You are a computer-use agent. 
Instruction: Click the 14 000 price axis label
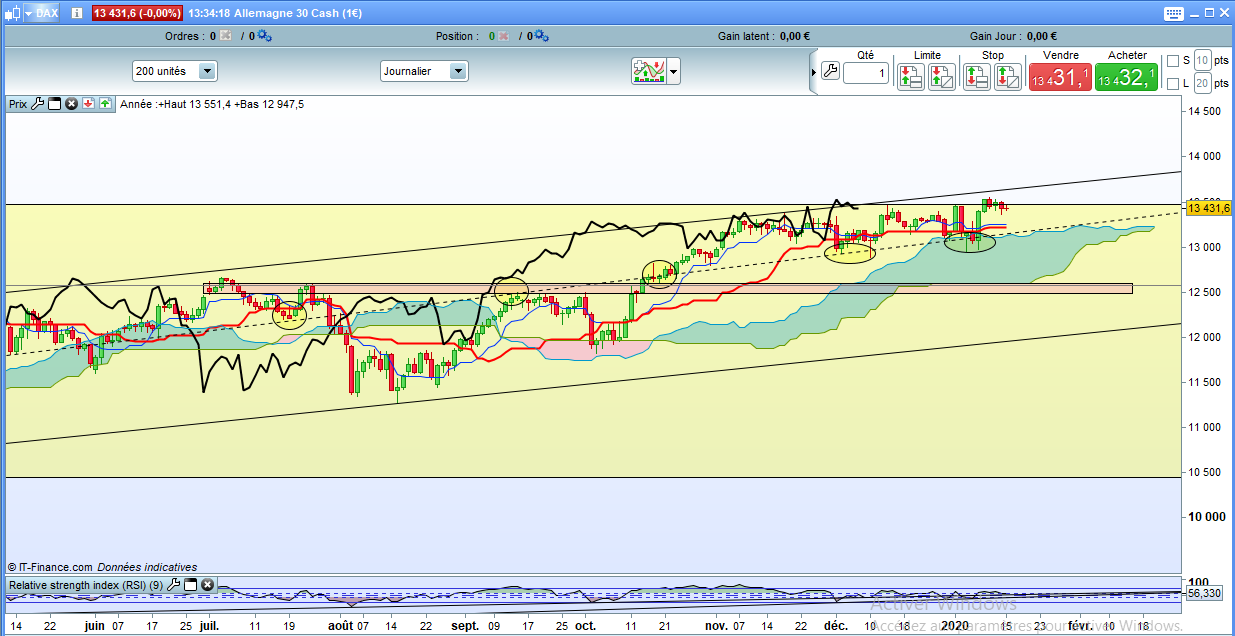coord(1204,156)
